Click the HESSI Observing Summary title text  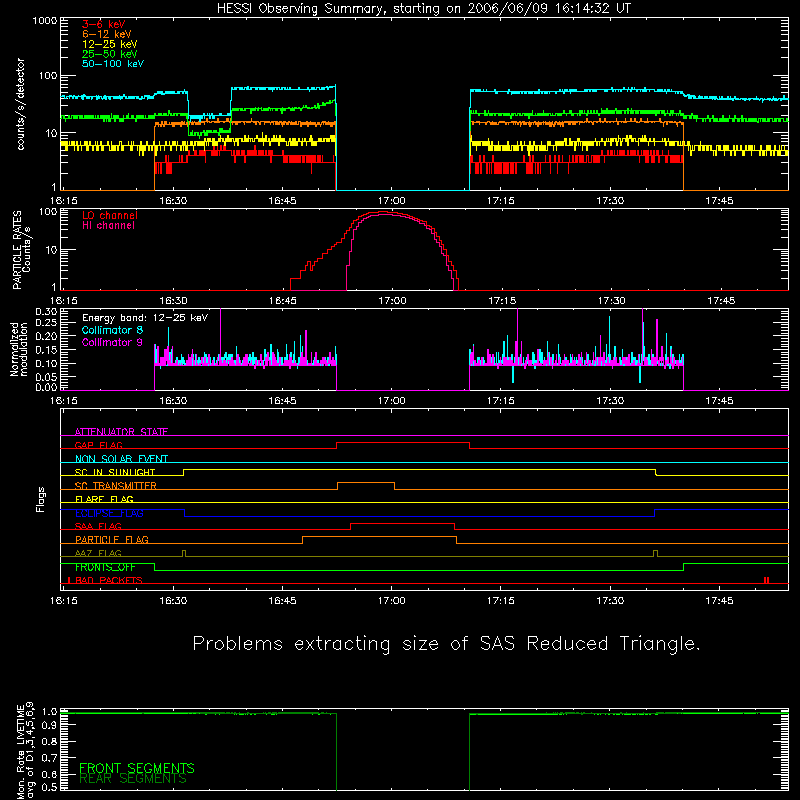click(x=423, y=9)
